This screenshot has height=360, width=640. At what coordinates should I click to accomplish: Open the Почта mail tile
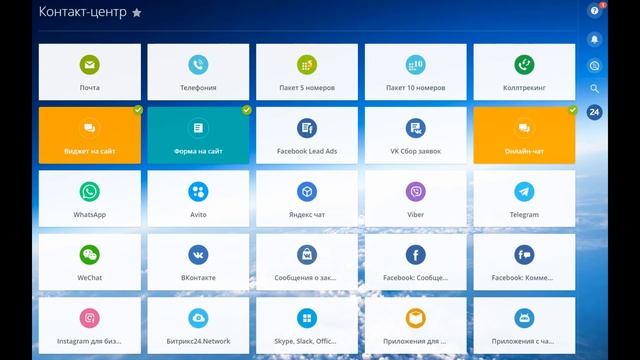pyautogui.click(x=89, y=72)
